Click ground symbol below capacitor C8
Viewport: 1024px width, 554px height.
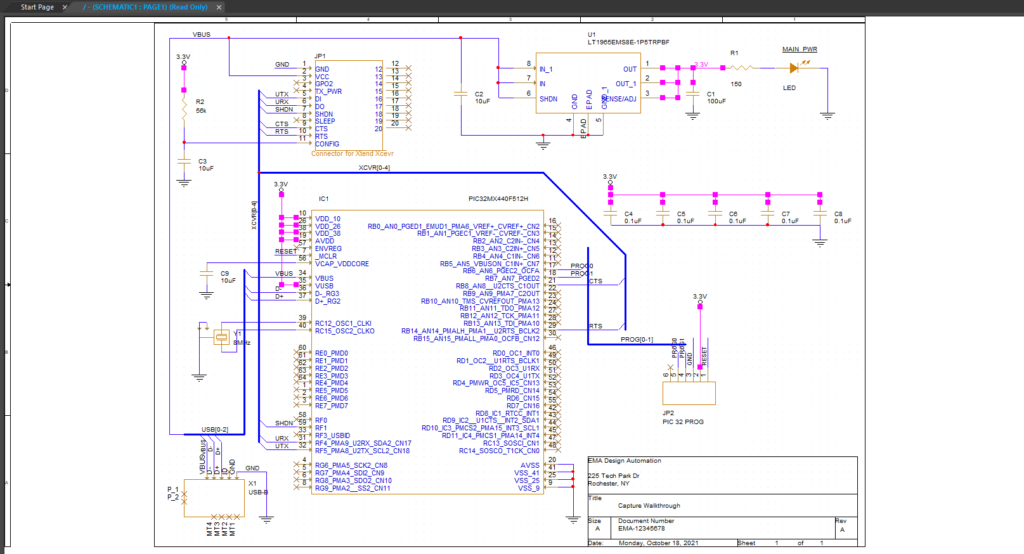click(820, 242)
